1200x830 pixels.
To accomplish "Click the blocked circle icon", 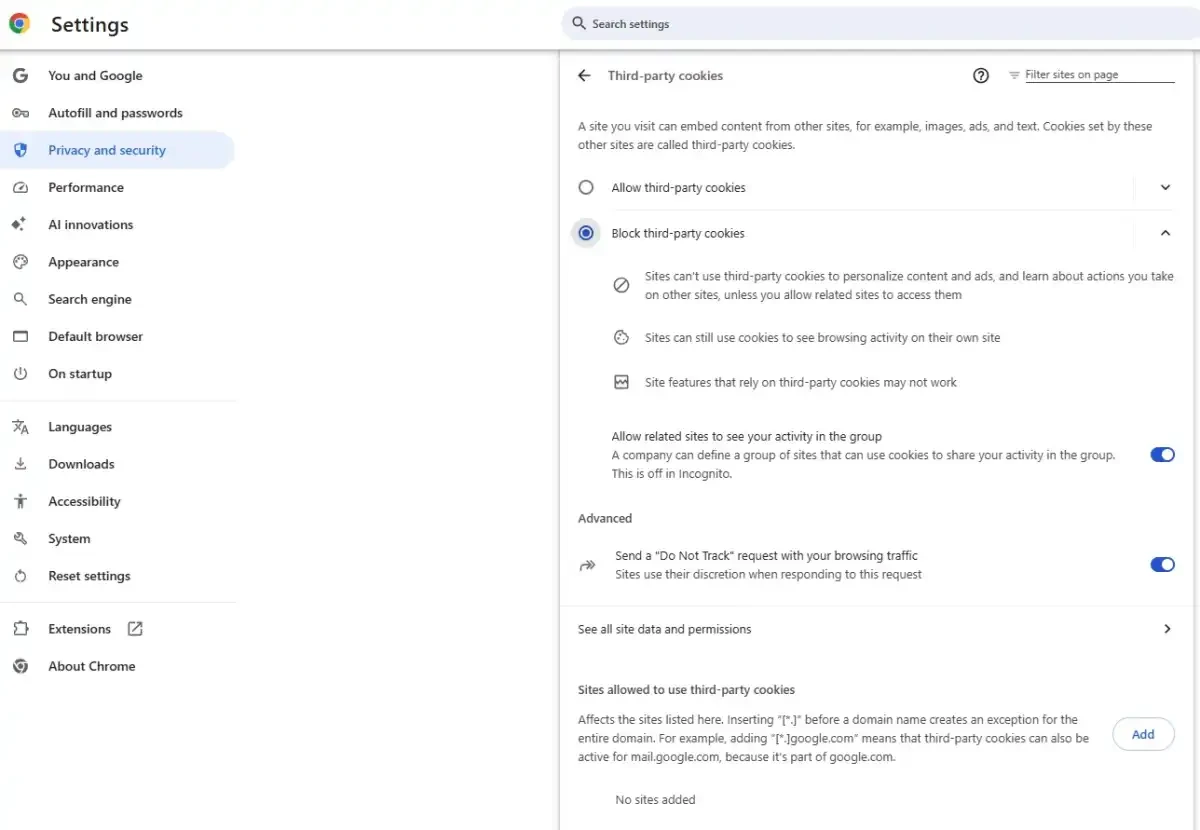I will coord(621,285).
